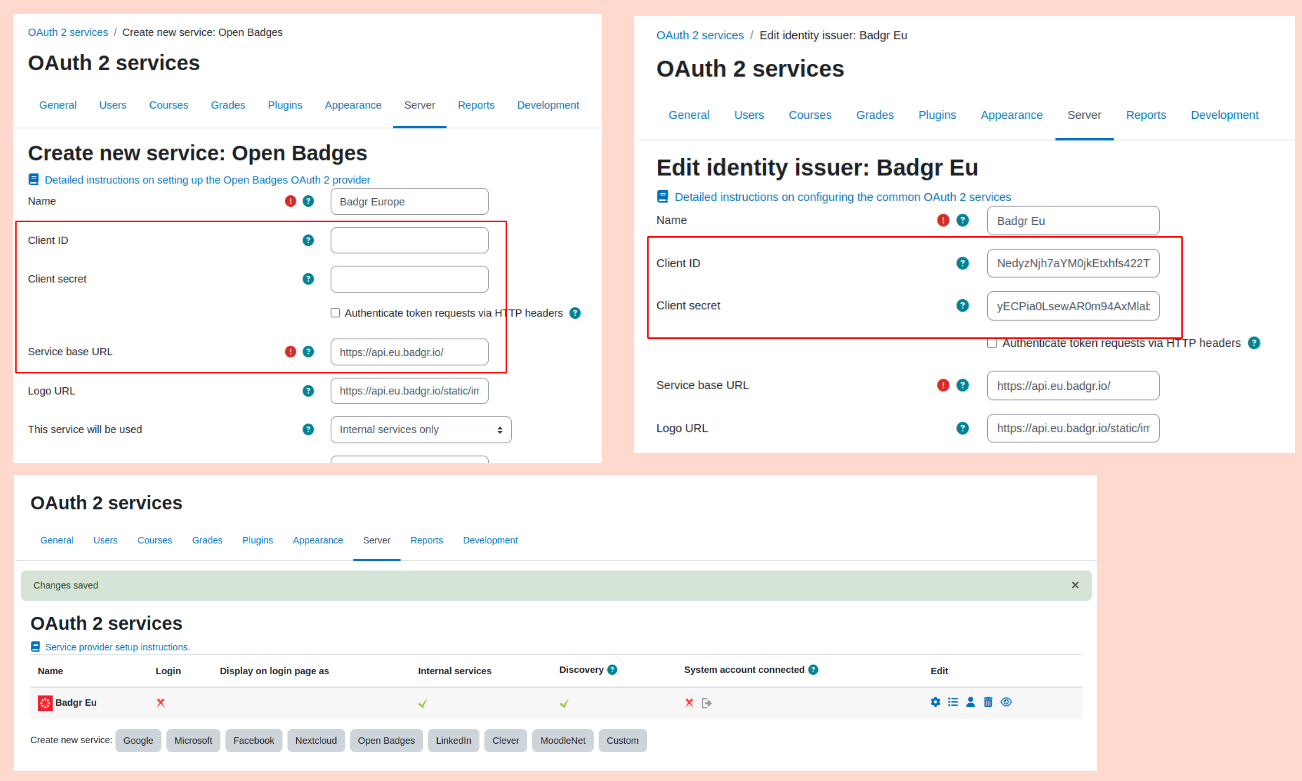
Task: Focus Client ID field starting with NedyzNjh7
Action: [1073, 263]
